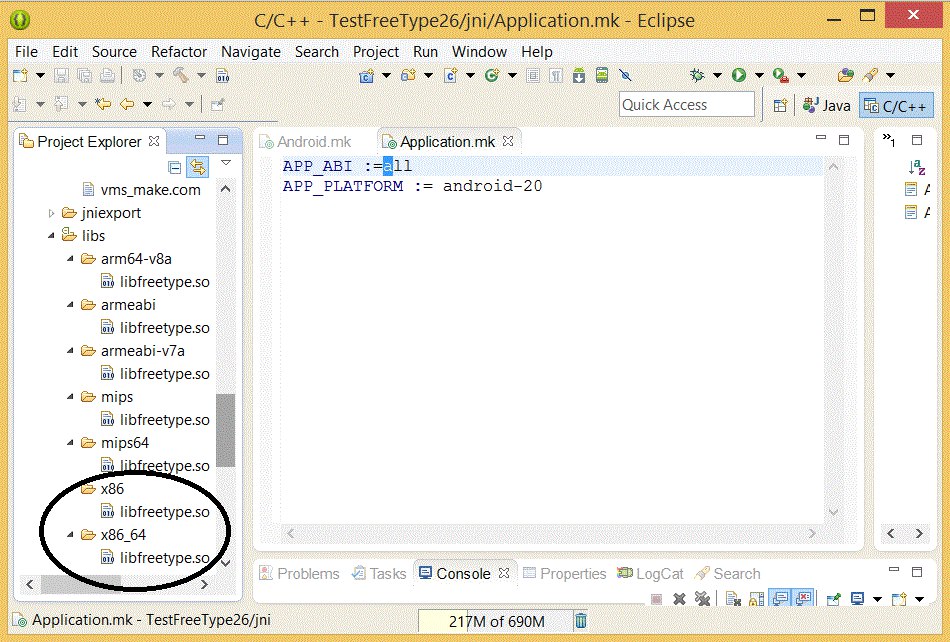Click the New C++ Class icon
This screenshot has height=642, width=950.
(451, 76)
